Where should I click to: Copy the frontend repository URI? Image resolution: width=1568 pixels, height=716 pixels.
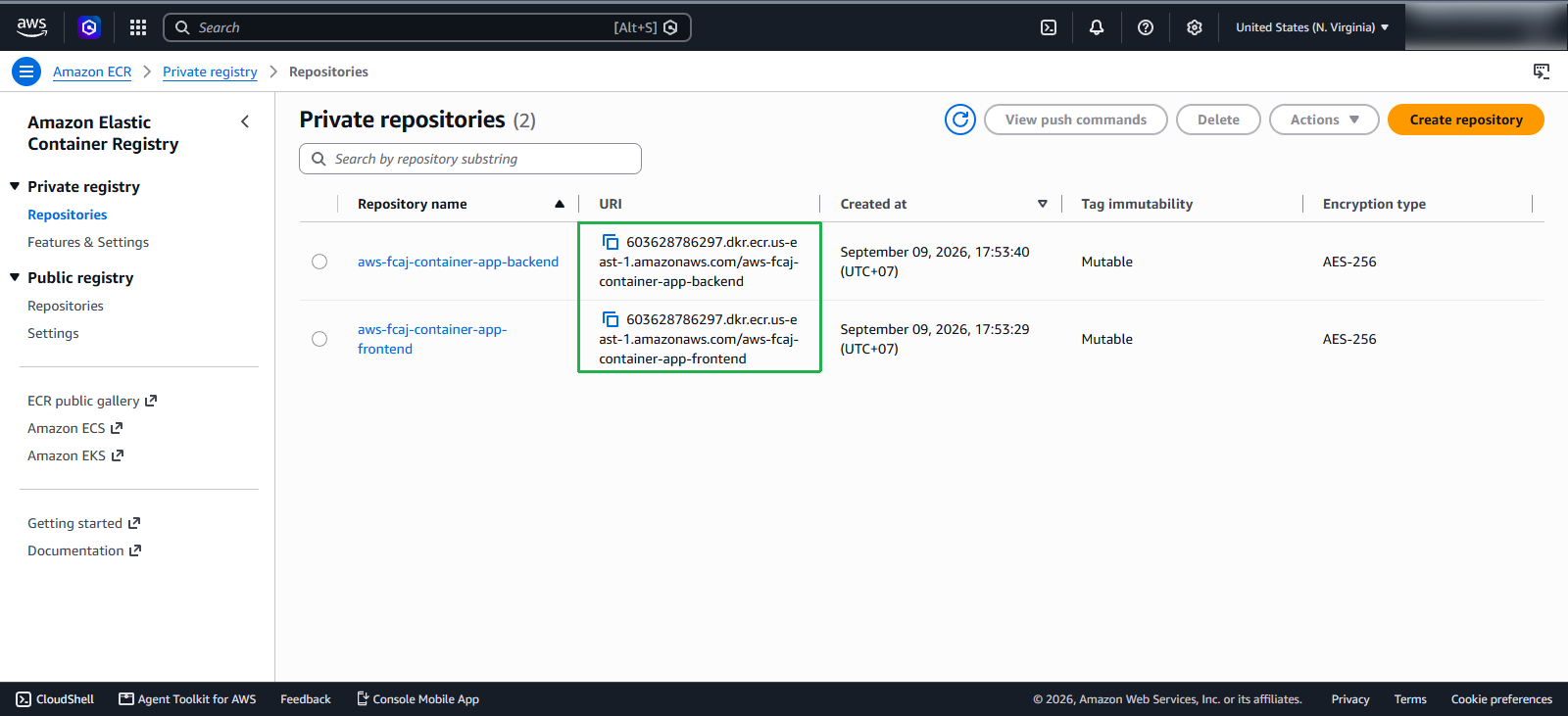tap(610, 319)
